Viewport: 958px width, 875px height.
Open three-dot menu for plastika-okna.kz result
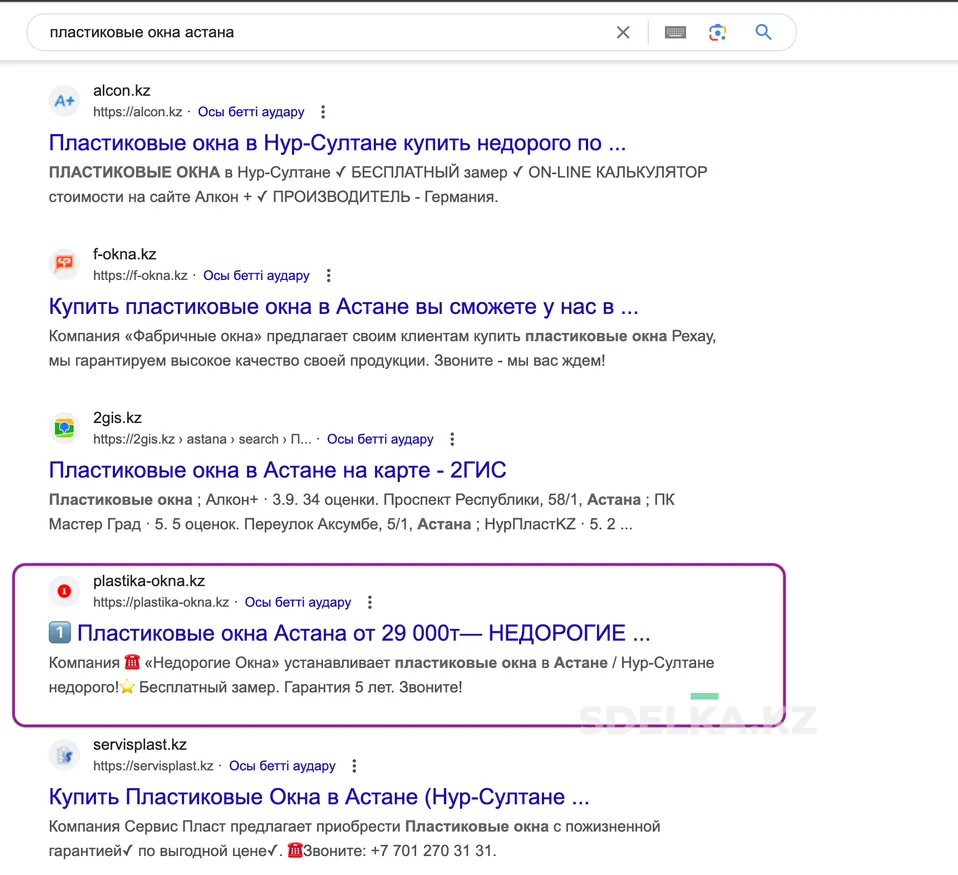[370, 602]
